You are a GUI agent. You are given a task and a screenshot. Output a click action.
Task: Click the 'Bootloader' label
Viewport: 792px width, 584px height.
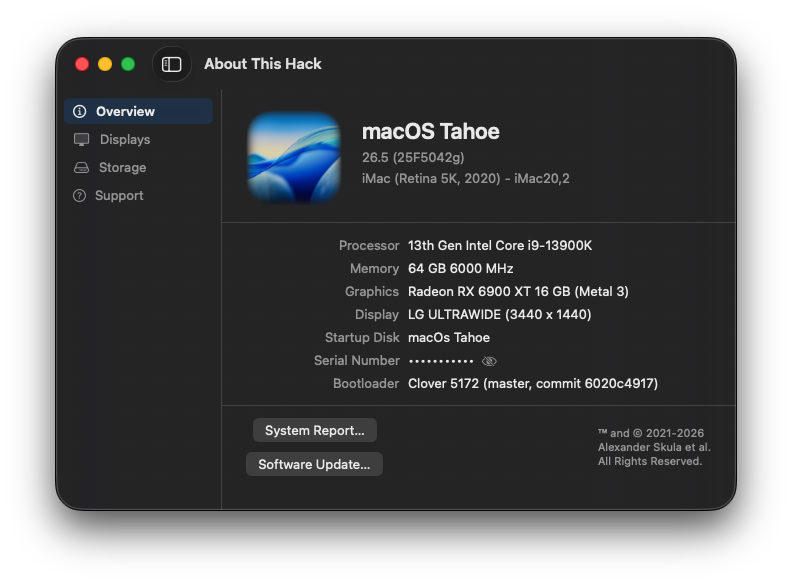366,383
